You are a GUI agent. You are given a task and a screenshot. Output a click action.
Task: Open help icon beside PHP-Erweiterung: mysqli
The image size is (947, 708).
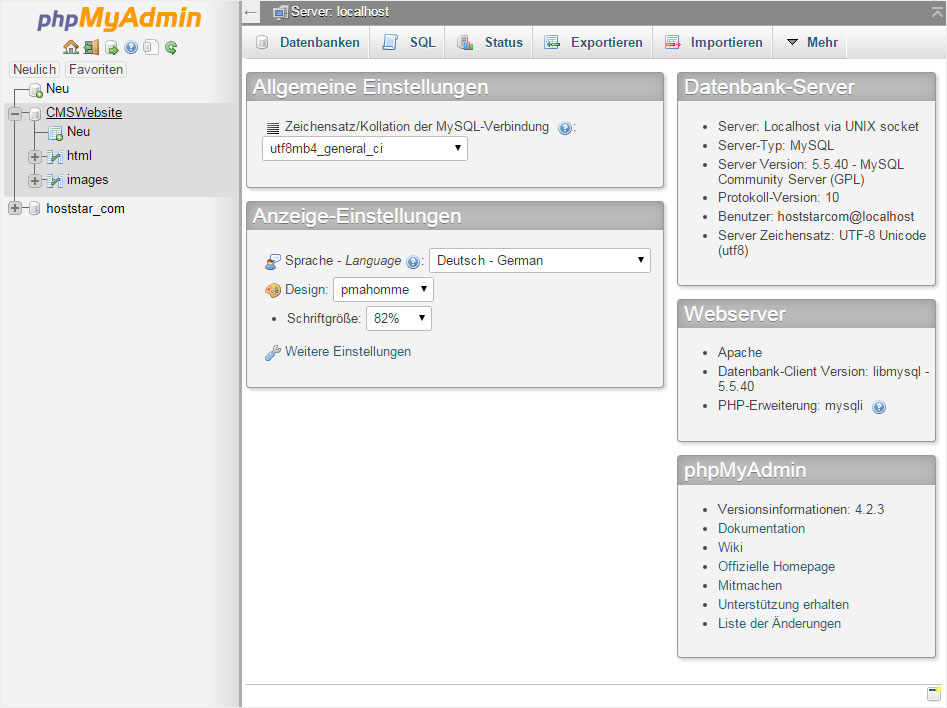879,407
